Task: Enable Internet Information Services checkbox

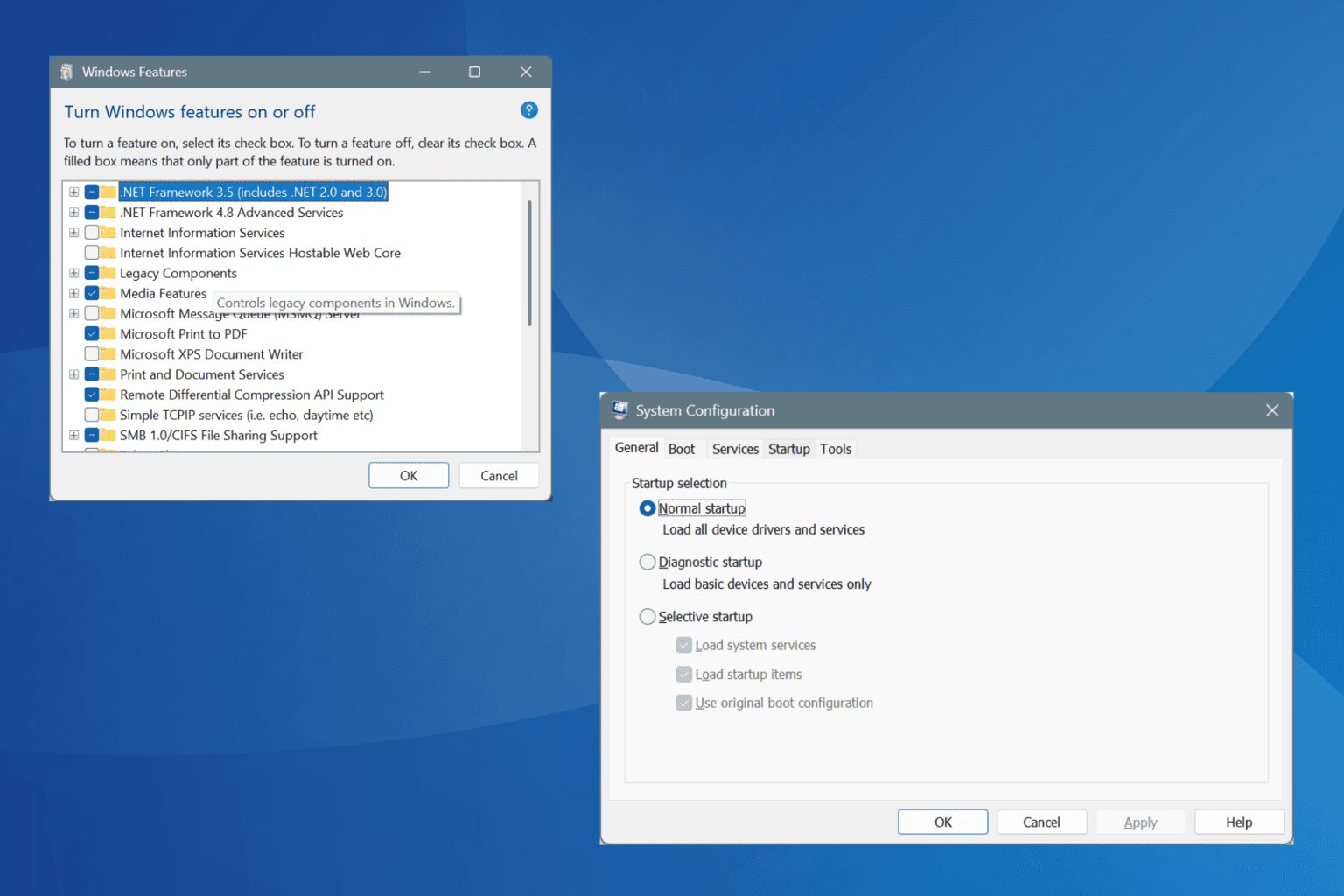Action: [x=92, y=233]
